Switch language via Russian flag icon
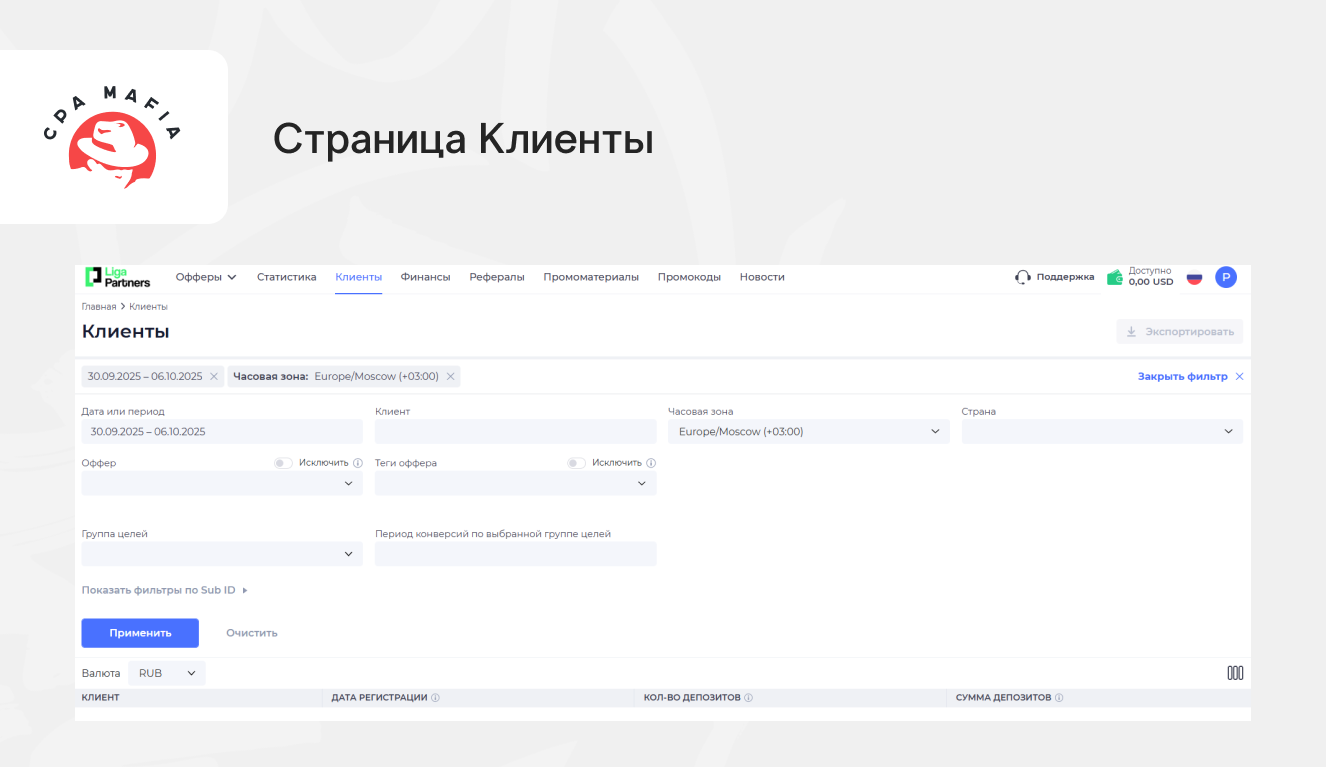Image resolution: width=1326 pixels, height=767 pixels. point(1194,277)
